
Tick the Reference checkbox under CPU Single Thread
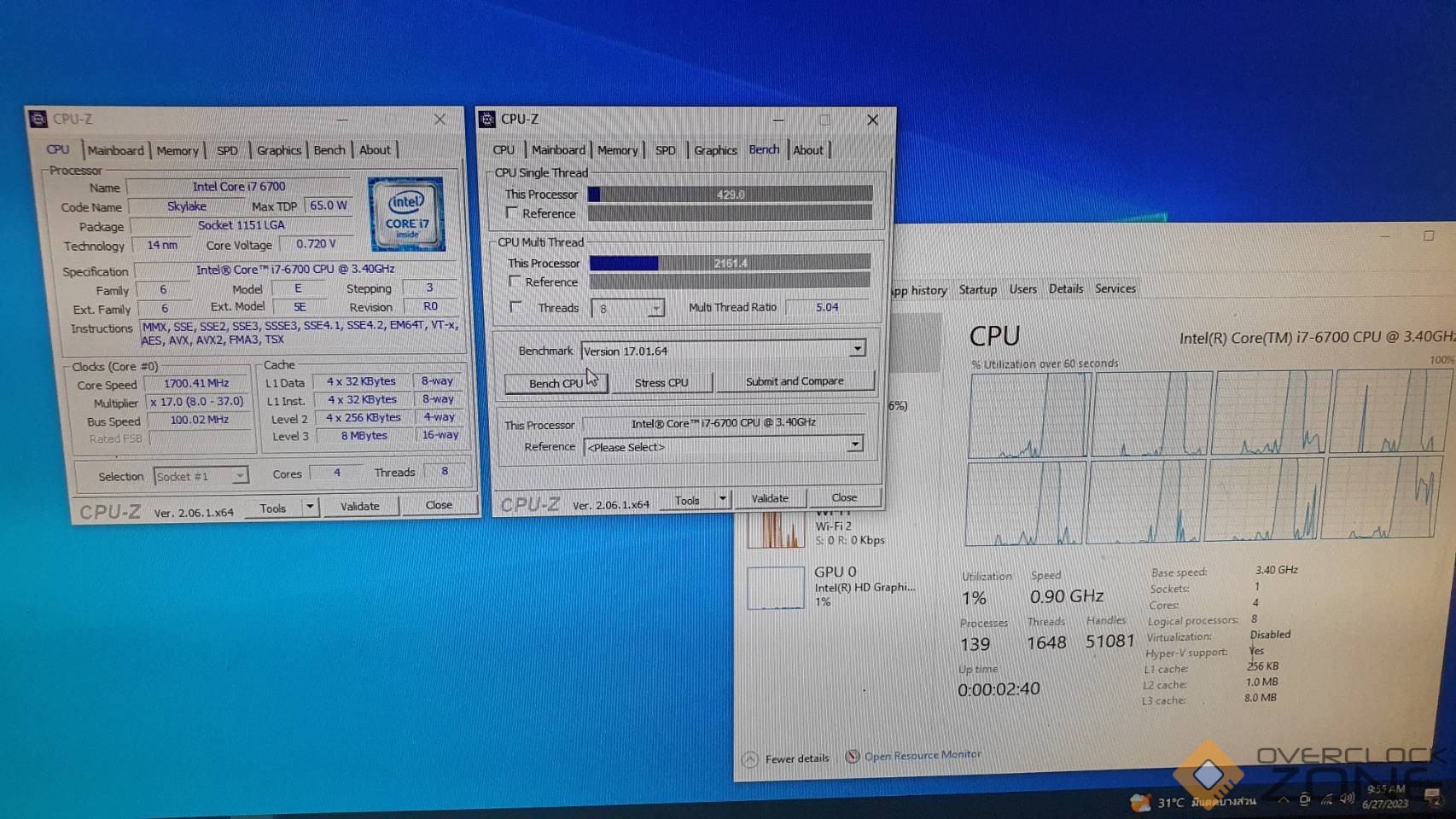point(512,212)
